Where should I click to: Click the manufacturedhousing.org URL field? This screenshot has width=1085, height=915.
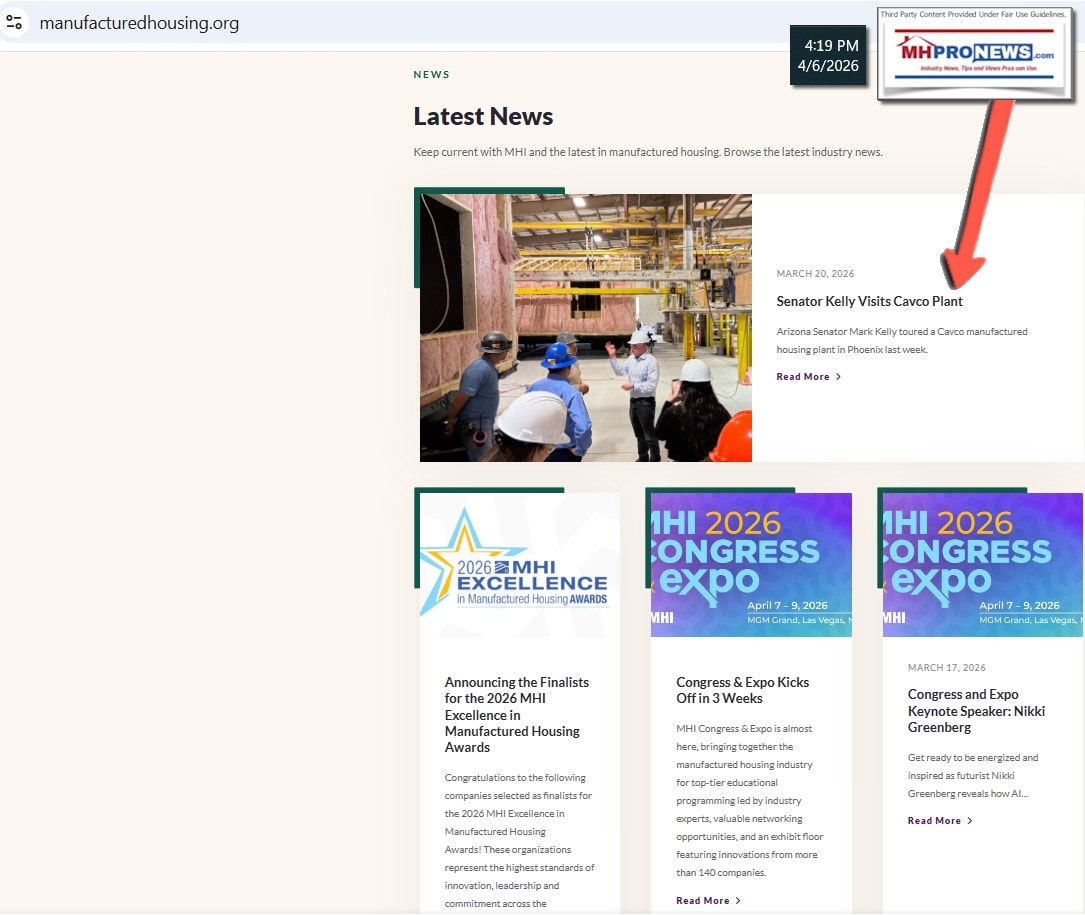coord(139,23)
